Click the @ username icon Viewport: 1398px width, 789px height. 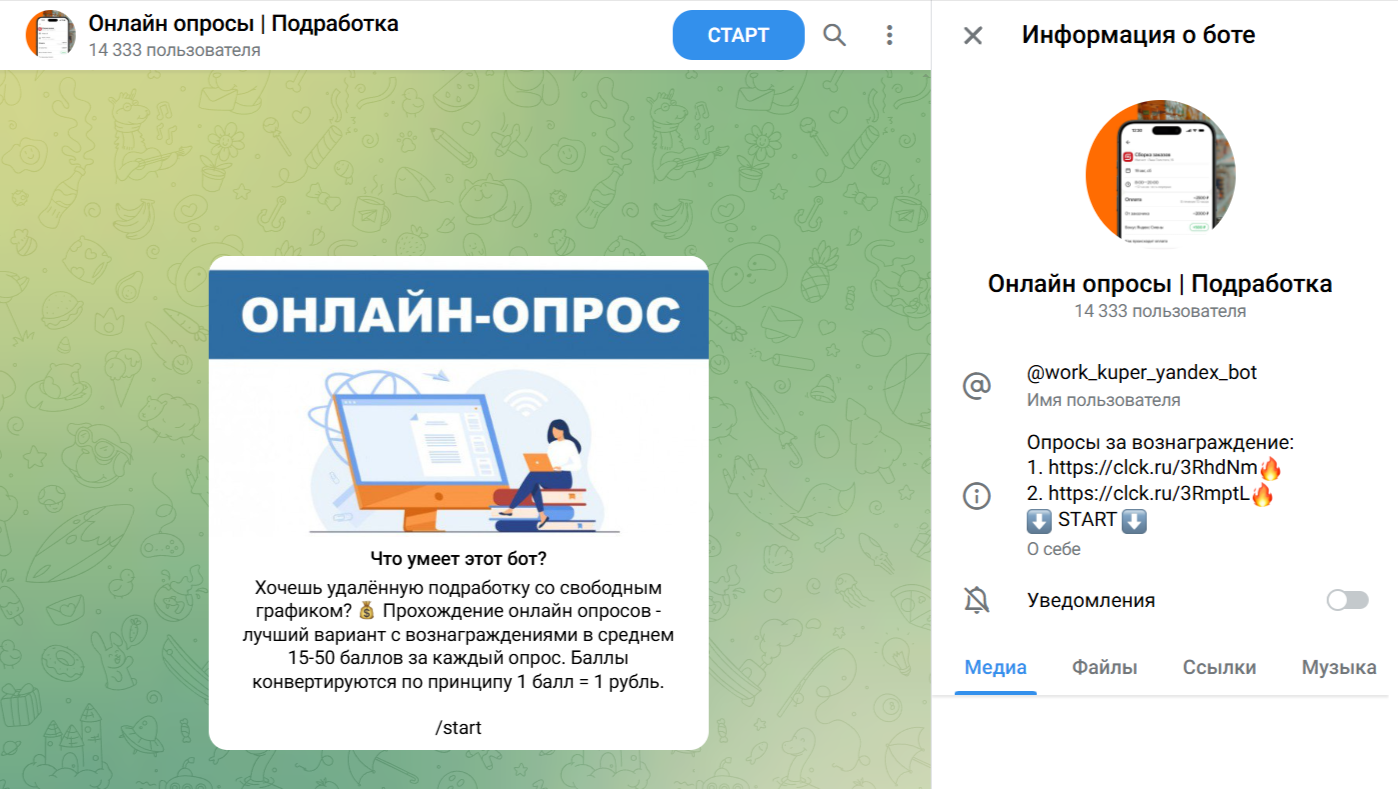pos(976,386)
